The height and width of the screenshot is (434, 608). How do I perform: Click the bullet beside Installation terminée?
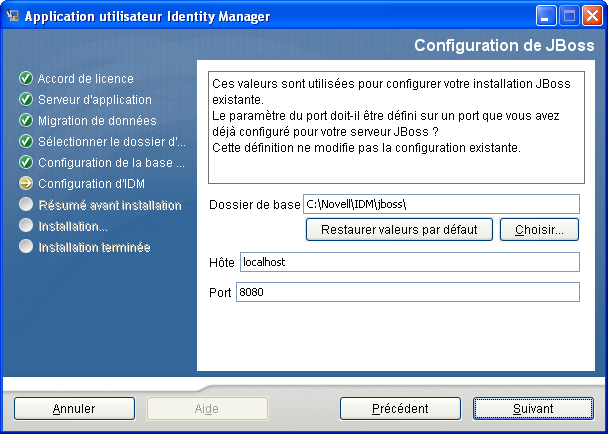[25, 247]
